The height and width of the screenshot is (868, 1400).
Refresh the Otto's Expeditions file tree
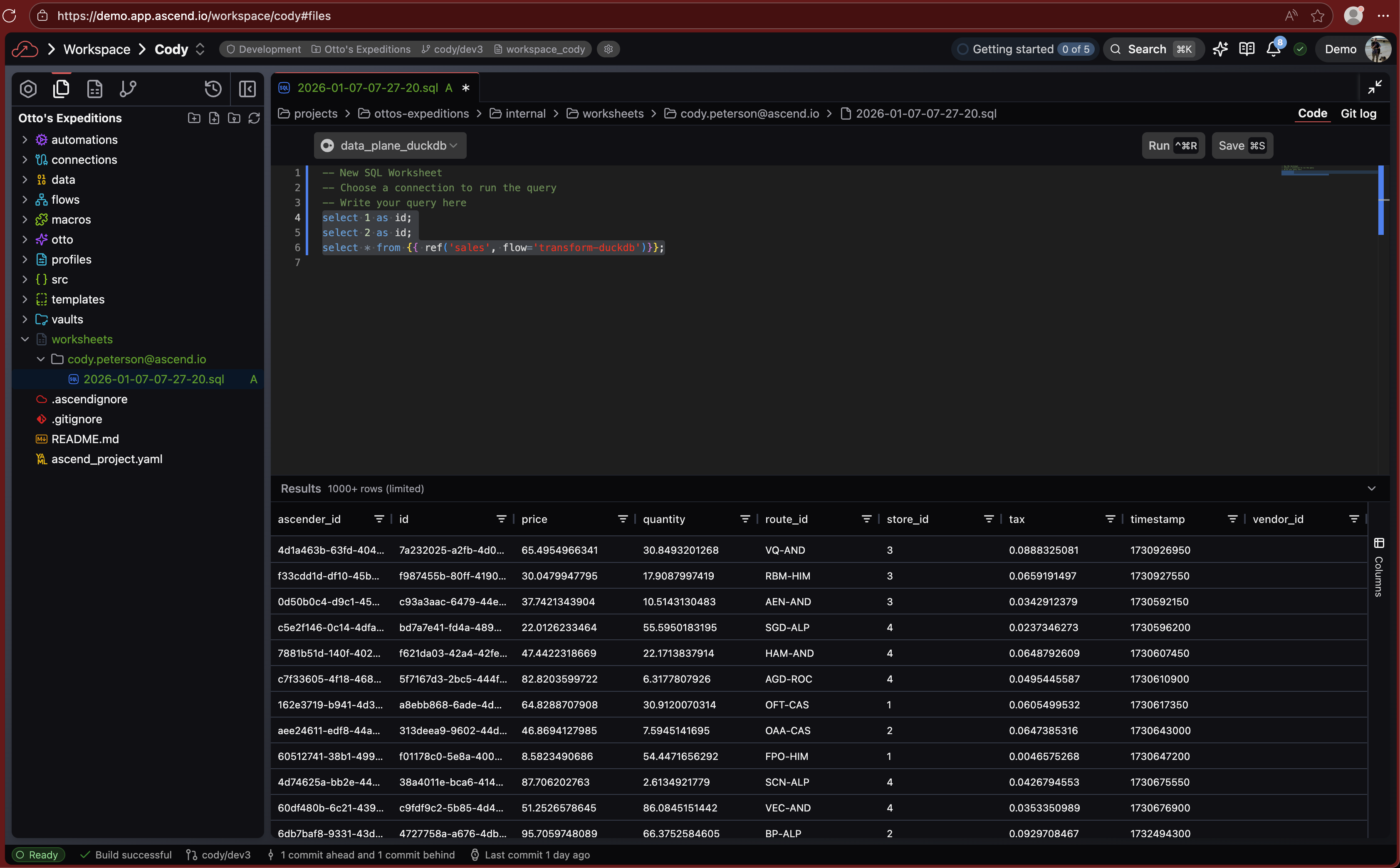click(x=255, y=118)
